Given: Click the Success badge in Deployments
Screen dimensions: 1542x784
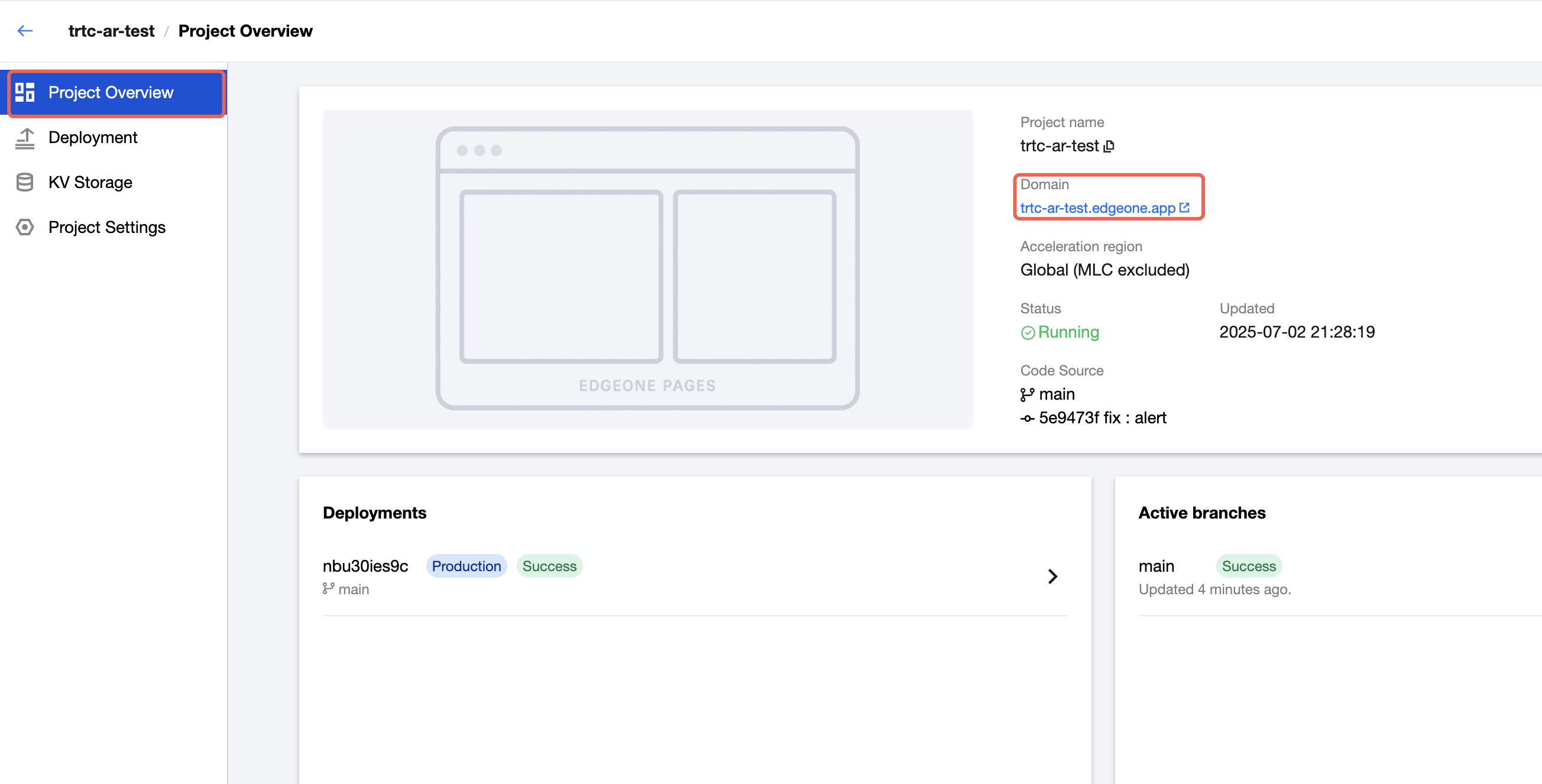Looking at the screenshot, I should click(x=549, y=566).
